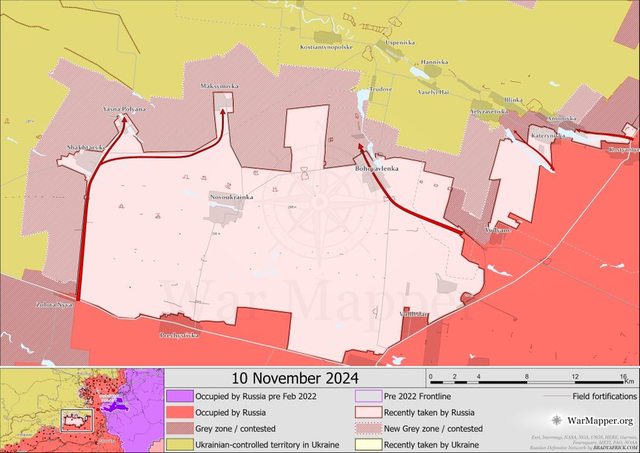Click the 'Field fortifications' legend entry
640x453 pixels.
coord(599,396)
